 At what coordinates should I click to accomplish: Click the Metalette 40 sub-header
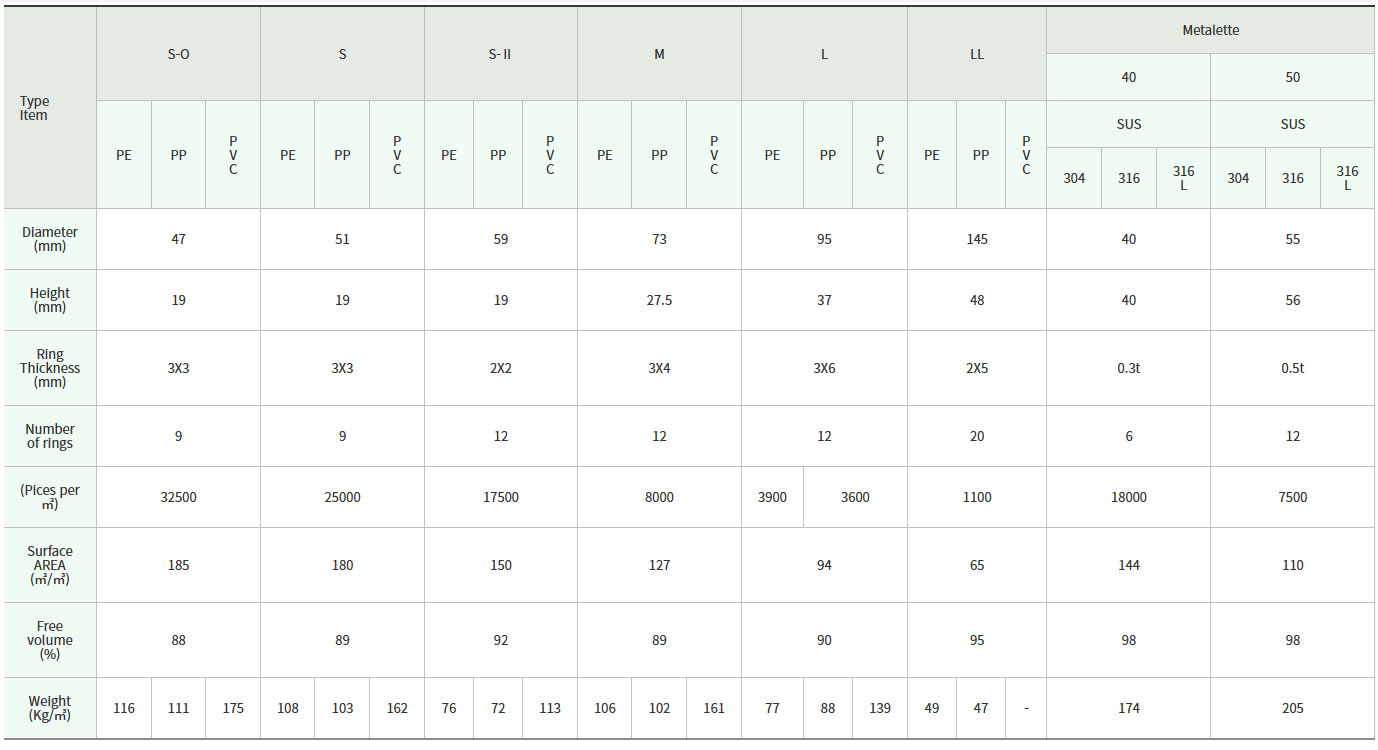[x=1128, y=77]
